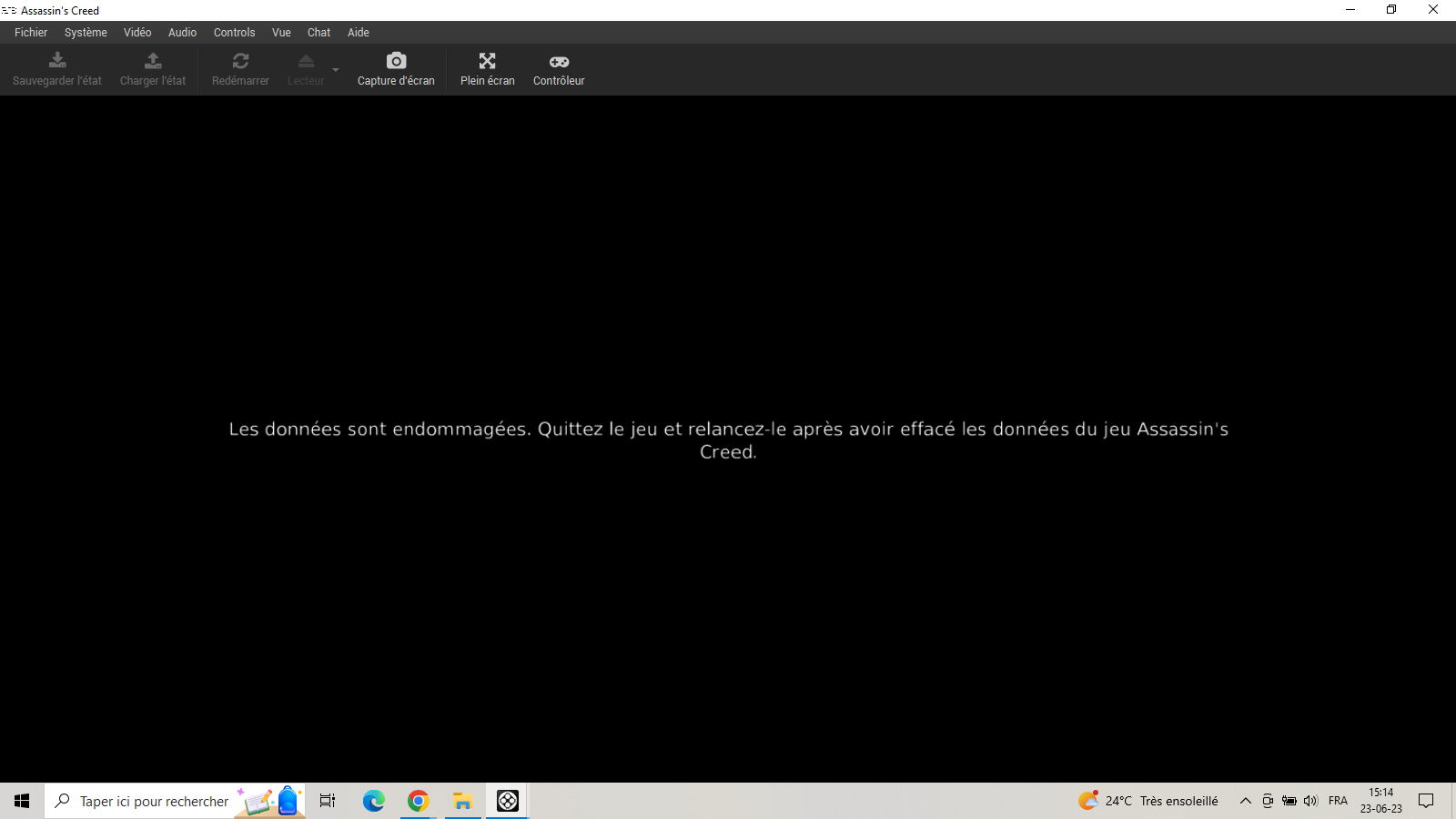Open the Fichier menu
The width and height of the screenshot is (1456, 819).
[x=31, y=33]
